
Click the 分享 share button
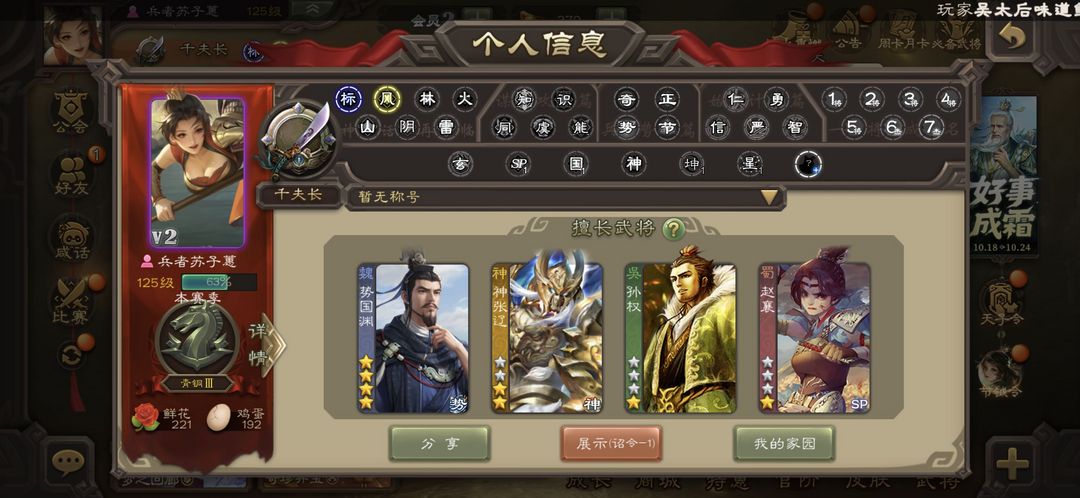pos(439,443)
